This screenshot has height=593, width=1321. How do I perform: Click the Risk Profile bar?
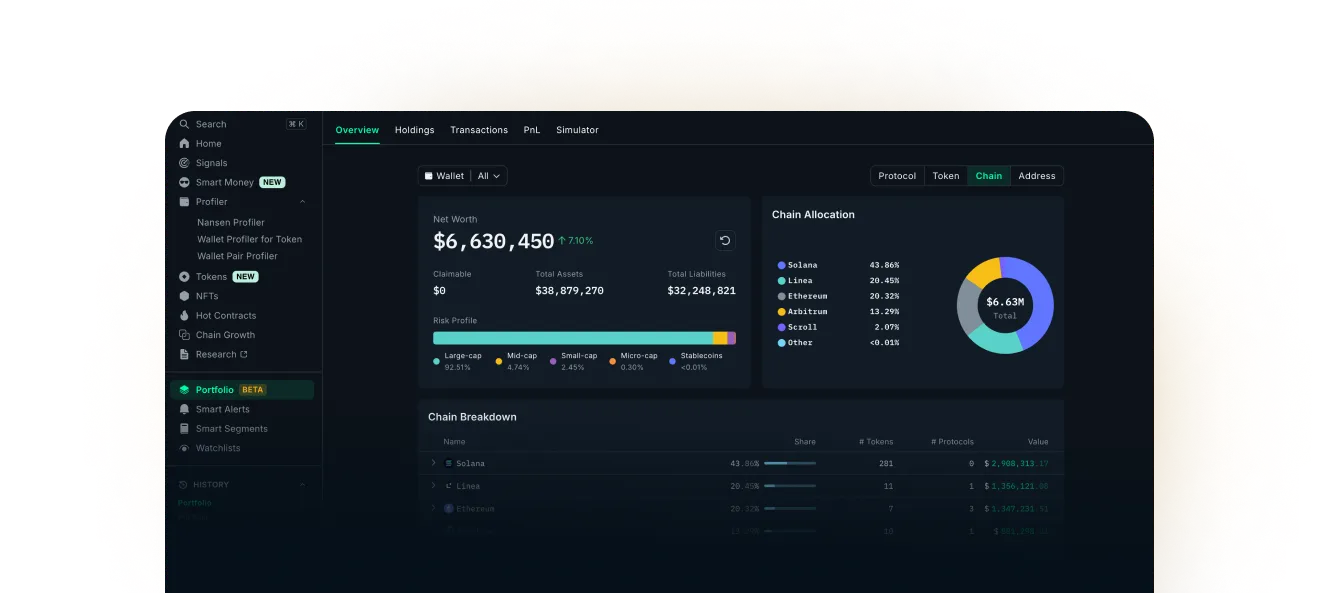point(584,338)
